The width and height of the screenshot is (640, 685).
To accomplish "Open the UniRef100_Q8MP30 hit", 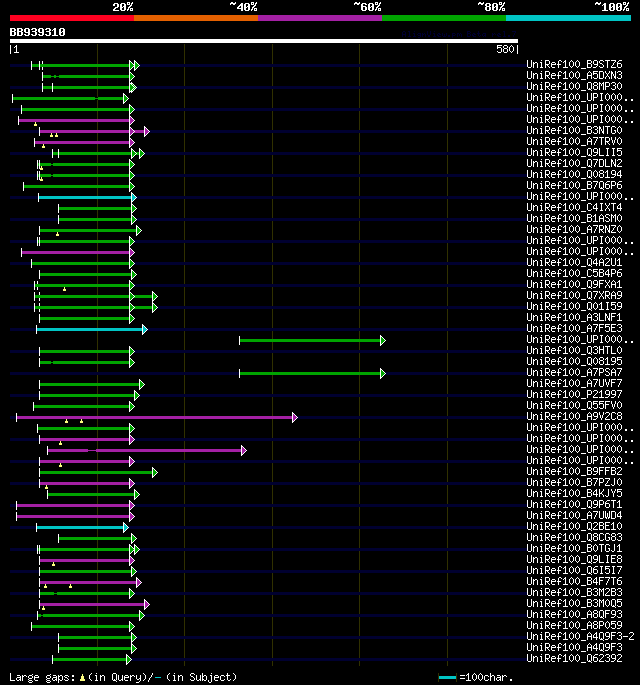I will [574, 86].
